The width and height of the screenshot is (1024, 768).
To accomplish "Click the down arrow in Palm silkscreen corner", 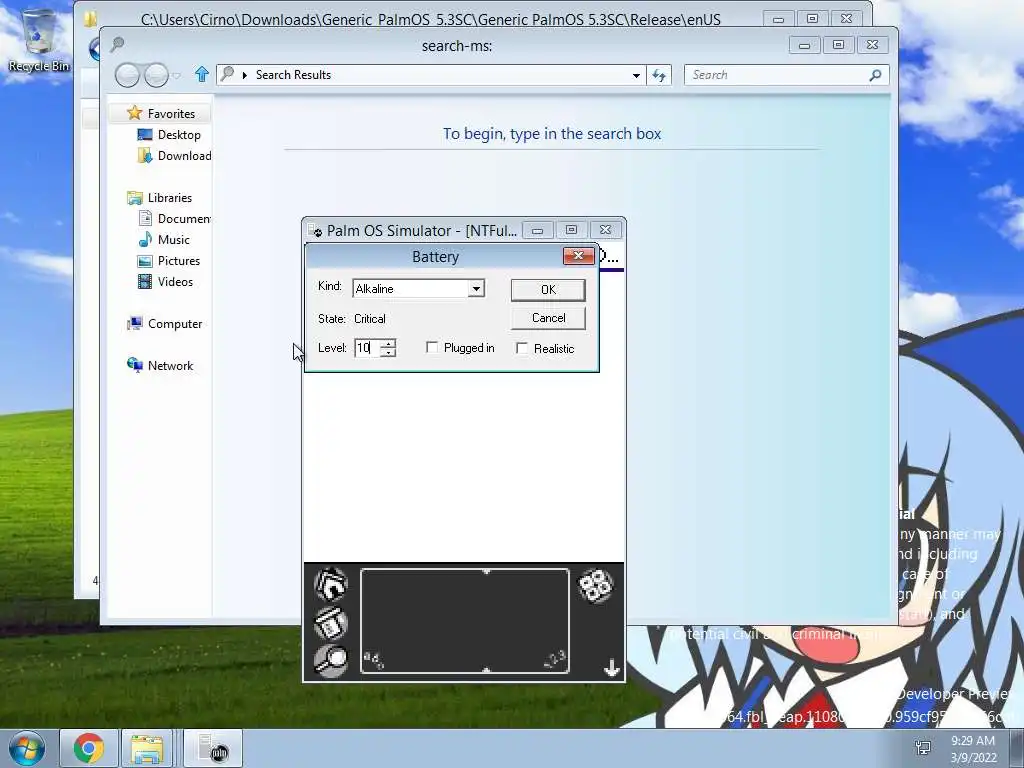I will tap(611, 668).
